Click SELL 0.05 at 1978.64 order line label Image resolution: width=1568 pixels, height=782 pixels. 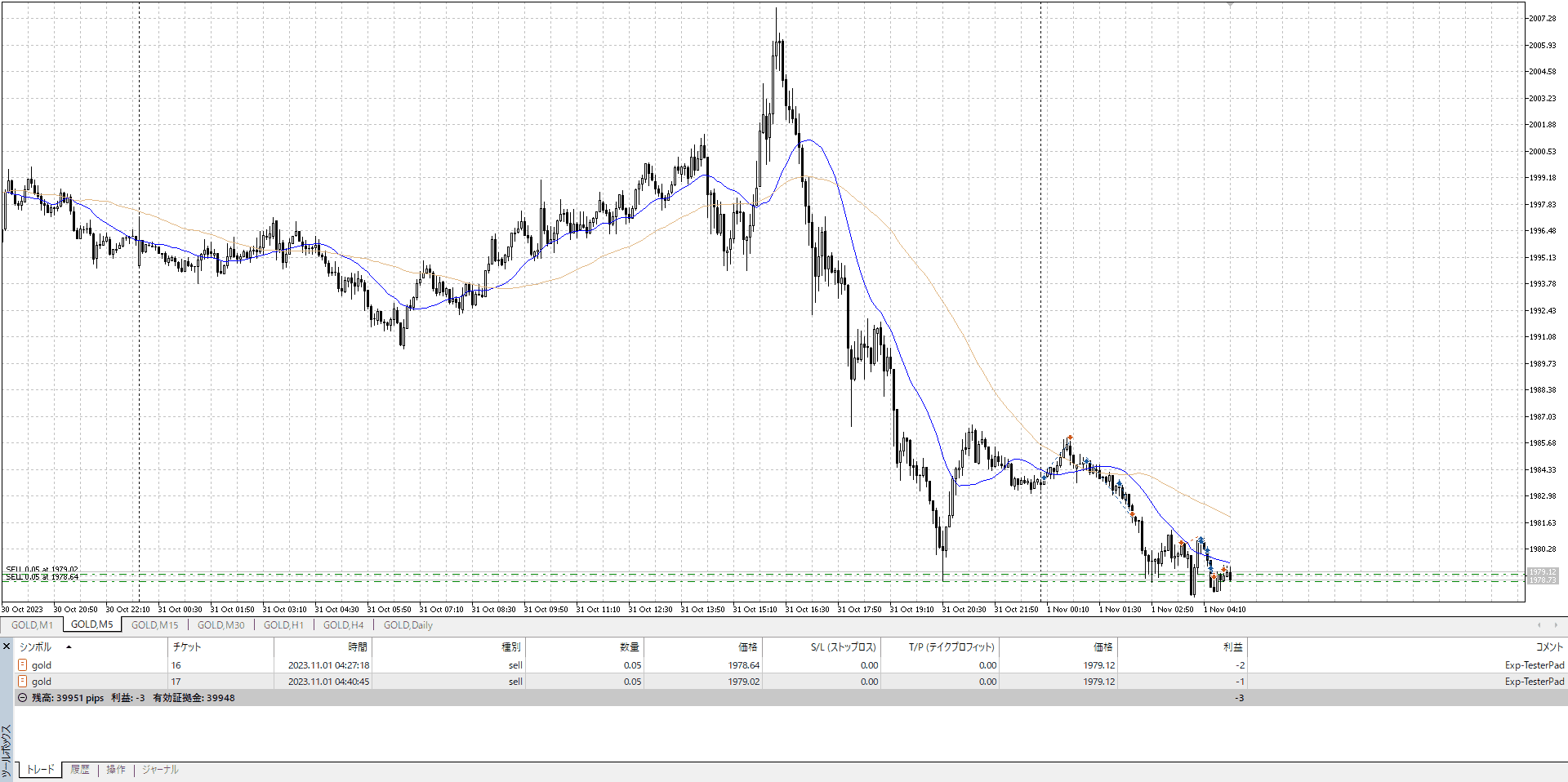click(x=42, y=577)
